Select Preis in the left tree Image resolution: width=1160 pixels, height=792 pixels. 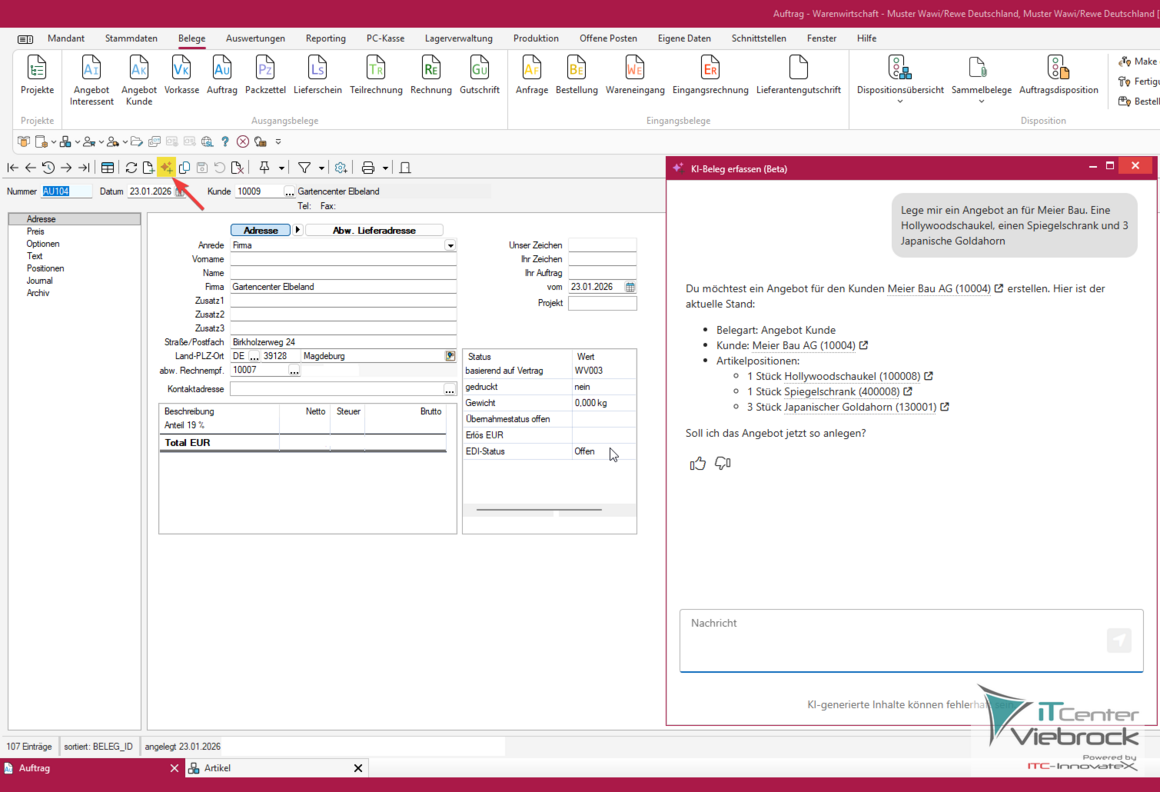pos(36,231)
